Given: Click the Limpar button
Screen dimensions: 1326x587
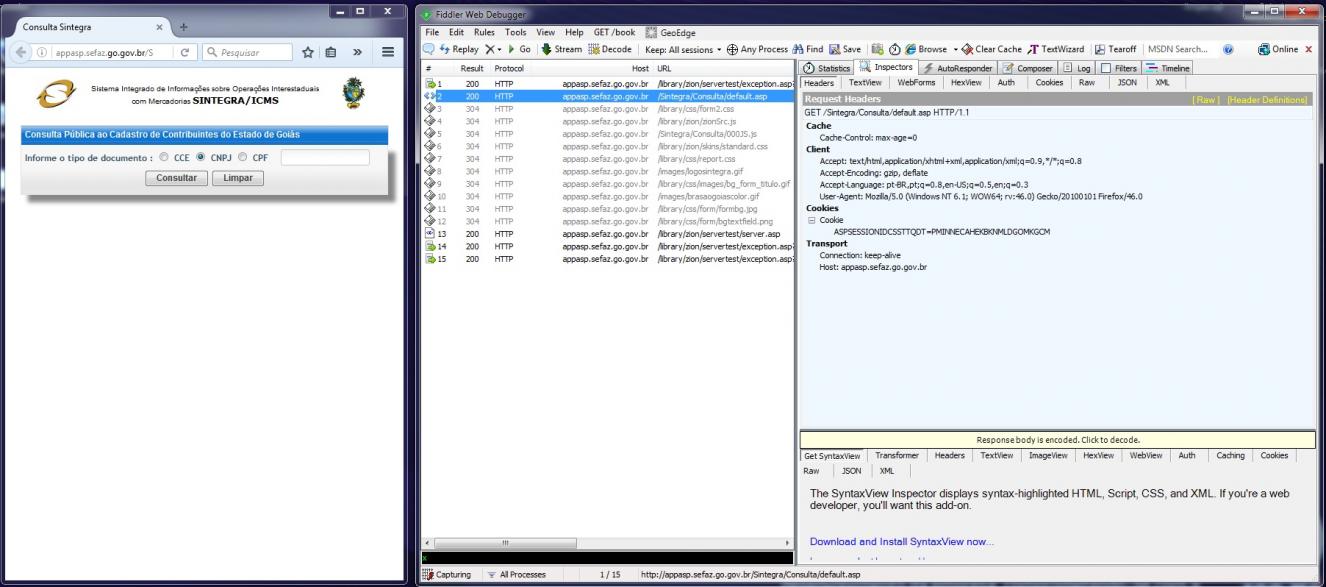Looking at the screenshot, I should (x=237, y=178).
